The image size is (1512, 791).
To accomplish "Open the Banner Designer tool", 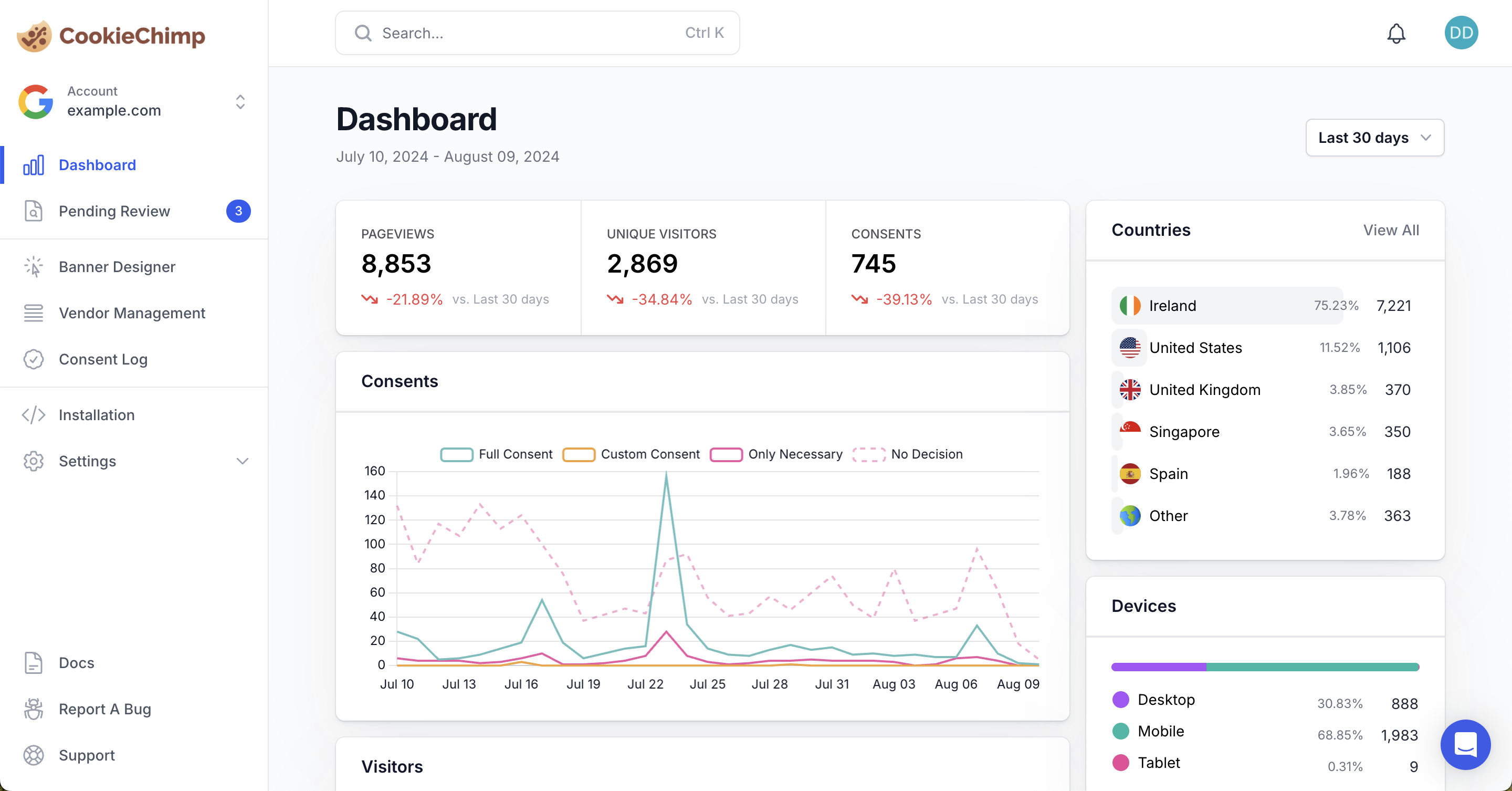I will click(118, 267).
